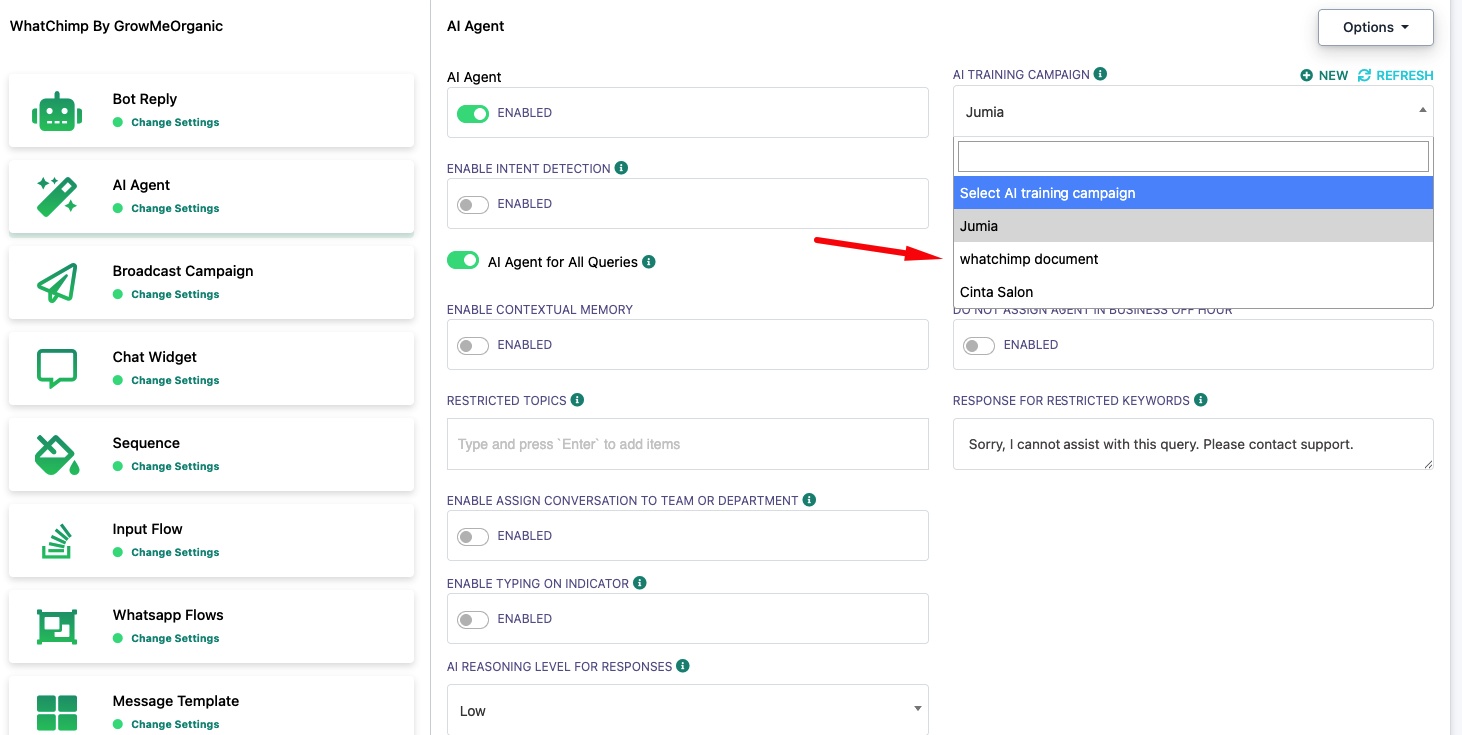Open the Options dropdown button
Viewport: 1462px width, 735px height.
click(x=1376, y=27)
